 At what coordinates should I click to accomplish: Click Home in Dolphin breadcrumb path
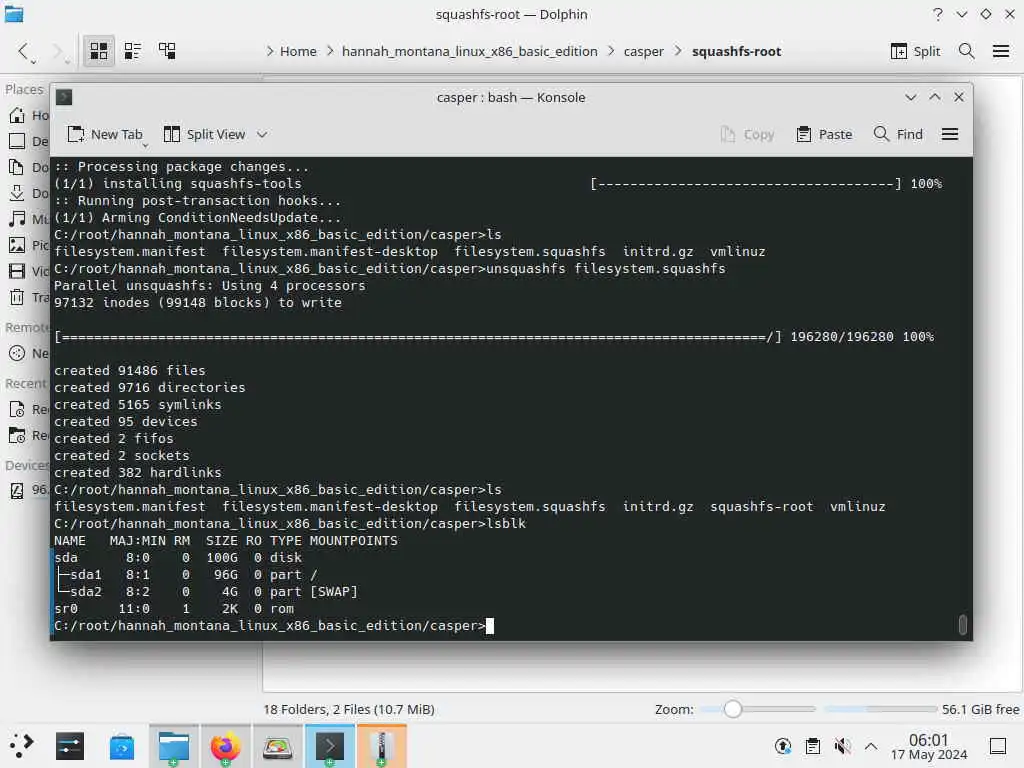point(298,52)
